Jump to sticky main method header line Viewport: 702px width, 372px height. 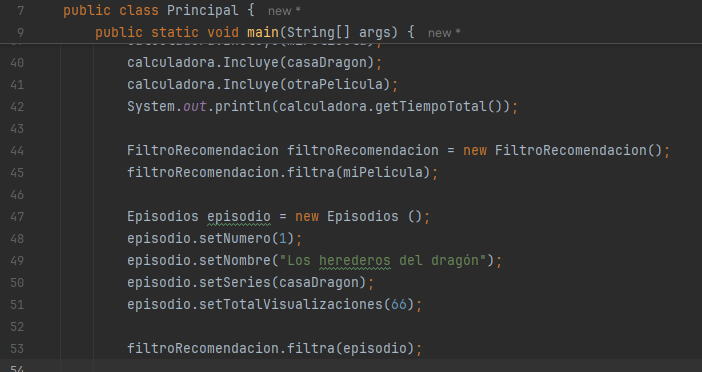coord(254,32)
